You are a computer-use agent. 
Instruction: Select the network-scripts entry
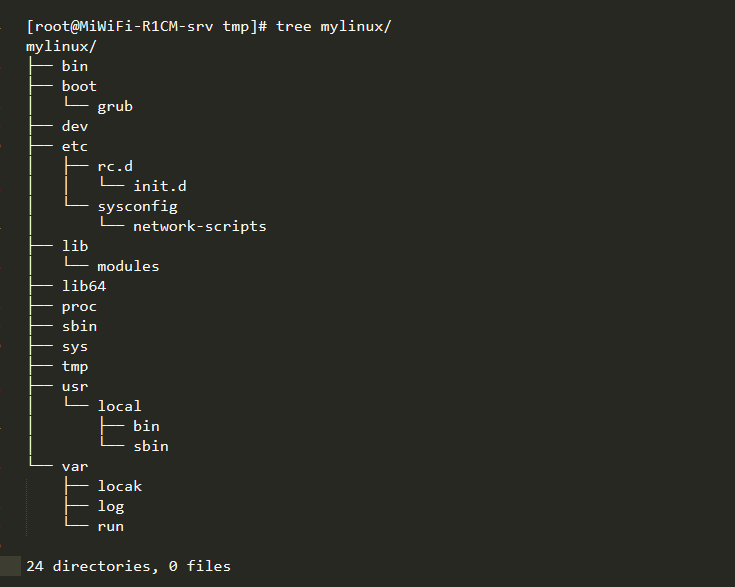pos(200,226)
